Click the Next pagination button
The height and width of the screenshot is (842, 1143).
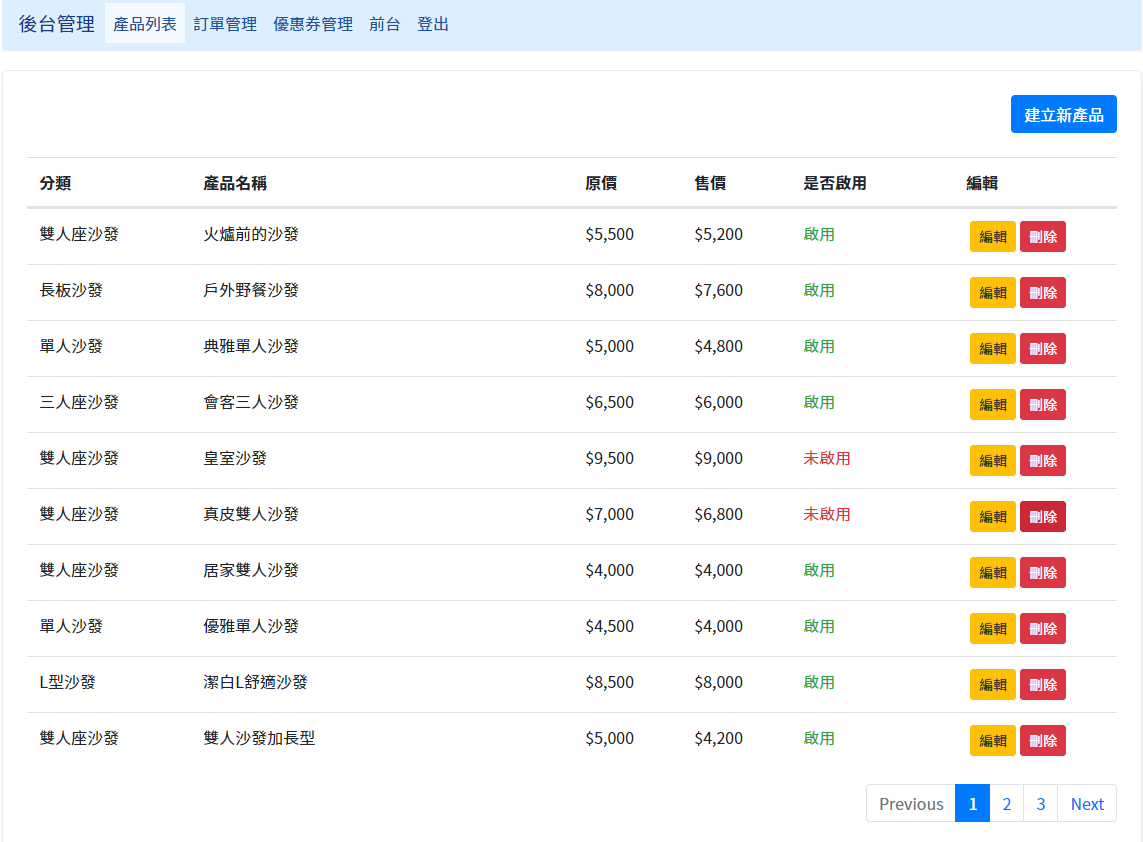click(x=1087, y=803)
